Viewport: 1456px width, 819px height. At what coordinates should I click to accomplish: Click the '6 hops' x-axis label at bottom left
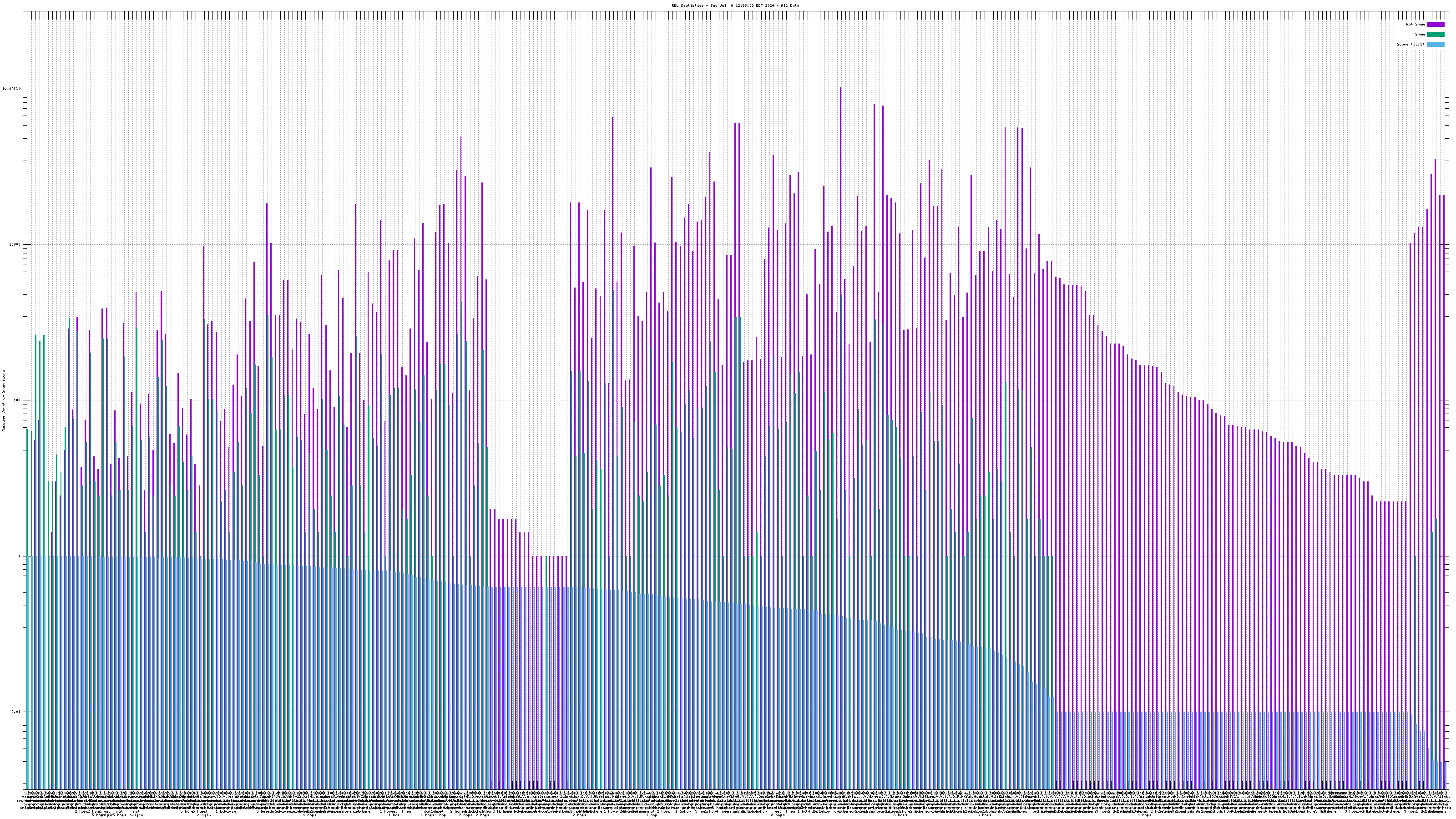120,815
